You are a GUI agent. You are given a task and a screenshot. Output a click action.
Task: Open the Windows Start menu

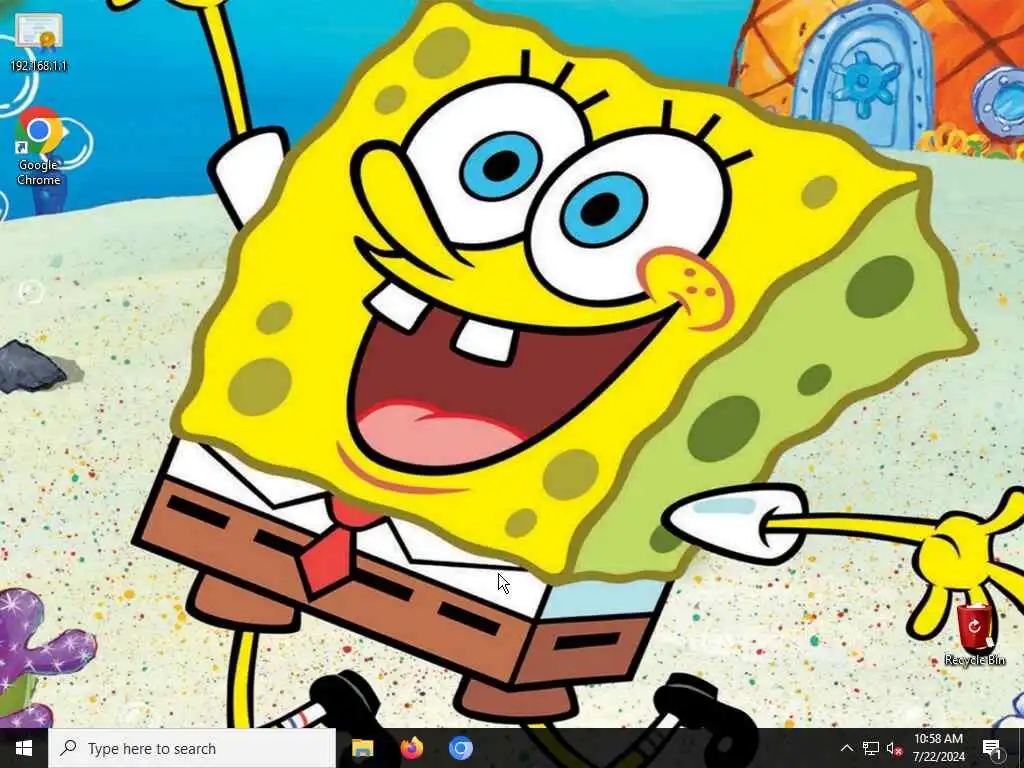(x=24, y=748)
